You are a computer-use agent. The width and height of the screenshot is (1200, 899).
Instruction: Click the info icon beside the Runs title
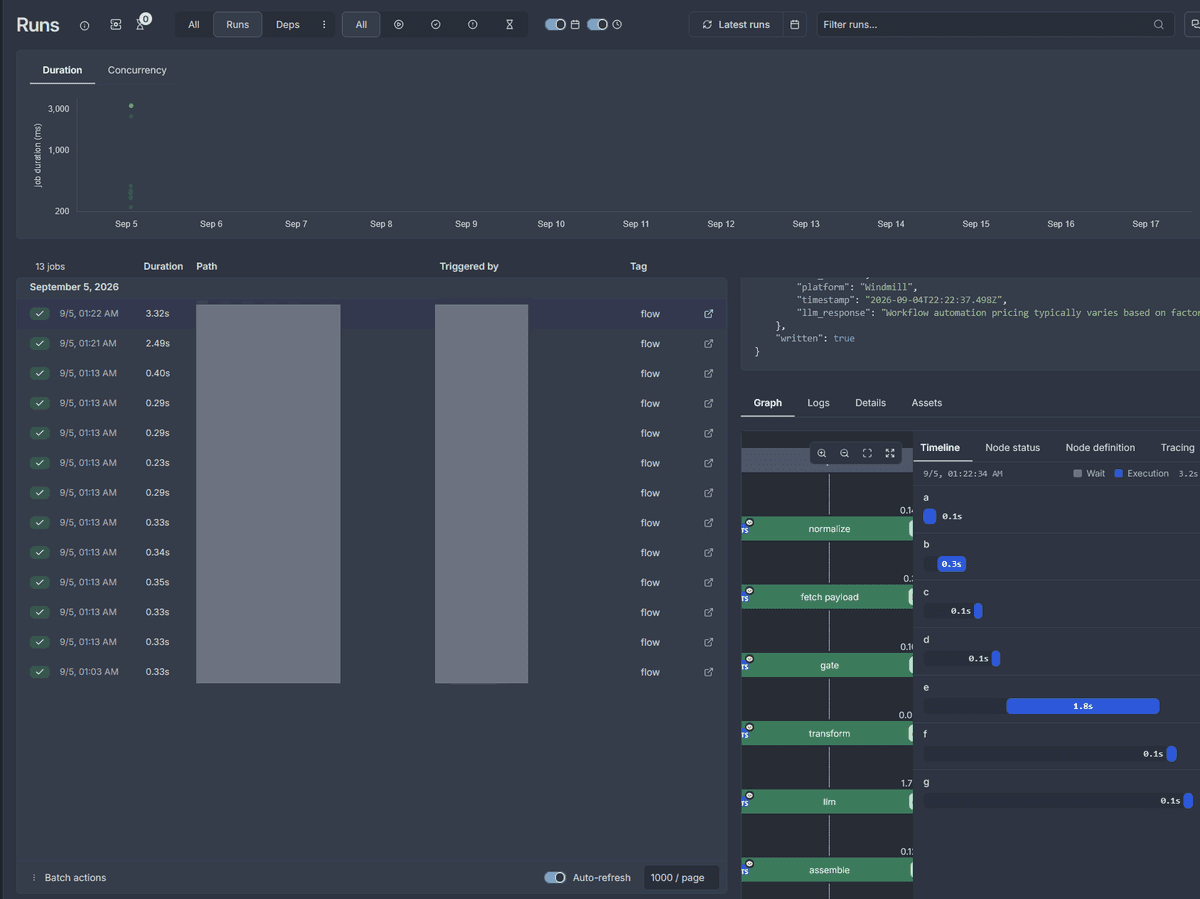tap(84, 25)
